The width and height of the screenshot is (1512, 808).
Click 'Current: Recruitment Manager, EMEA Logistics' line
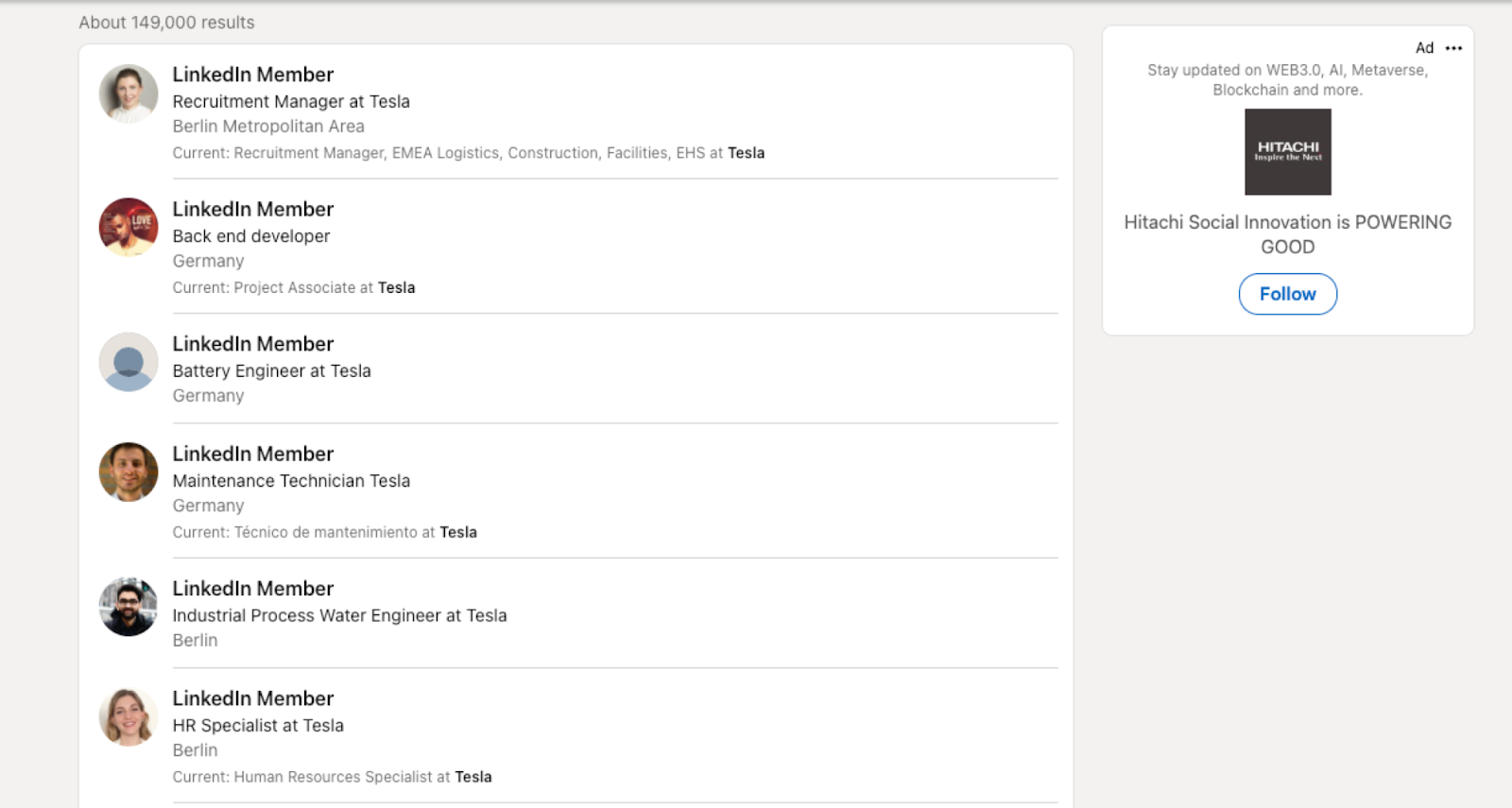click(469, 153)
